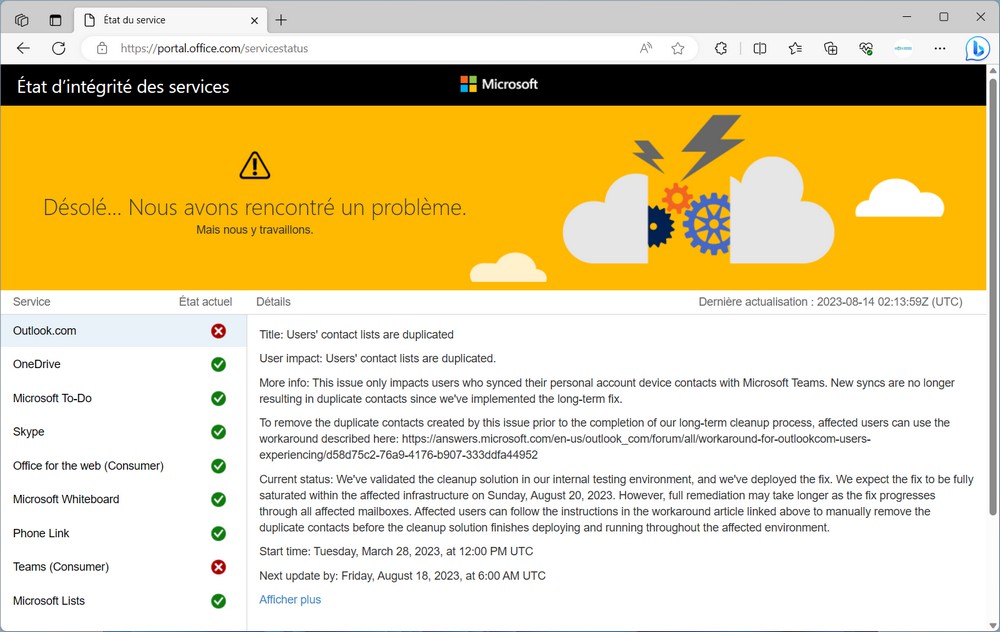Open a new tab with the plus button
The width and height of the screenshot is (1000, 632).
281,20
